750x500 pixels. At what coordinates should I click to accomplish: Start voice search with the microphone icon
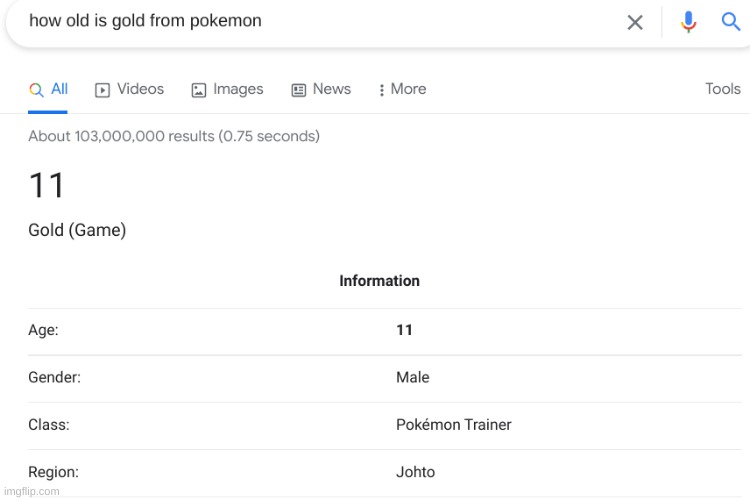pos(688,22)
